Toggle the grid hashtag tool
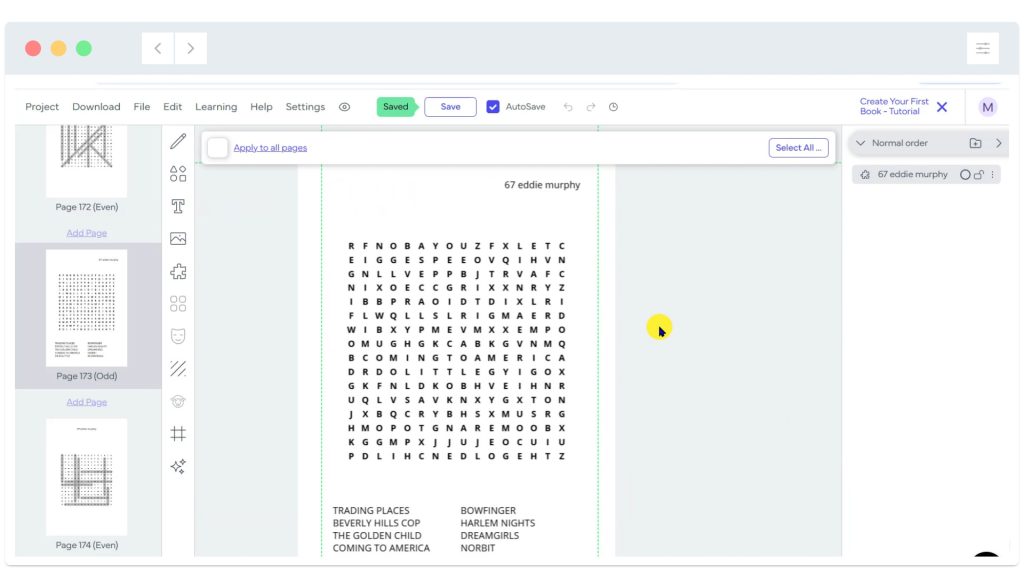Viewport: 1024px width, 587px height. 178,434
